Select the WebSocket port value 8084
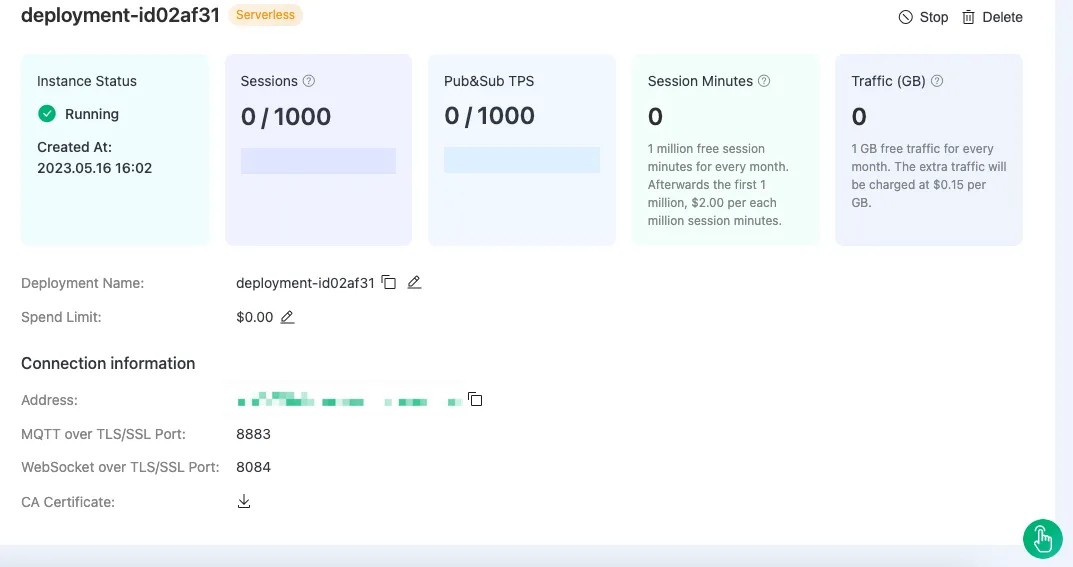This screenshot has width=1073, height=567. pos(253,467)
